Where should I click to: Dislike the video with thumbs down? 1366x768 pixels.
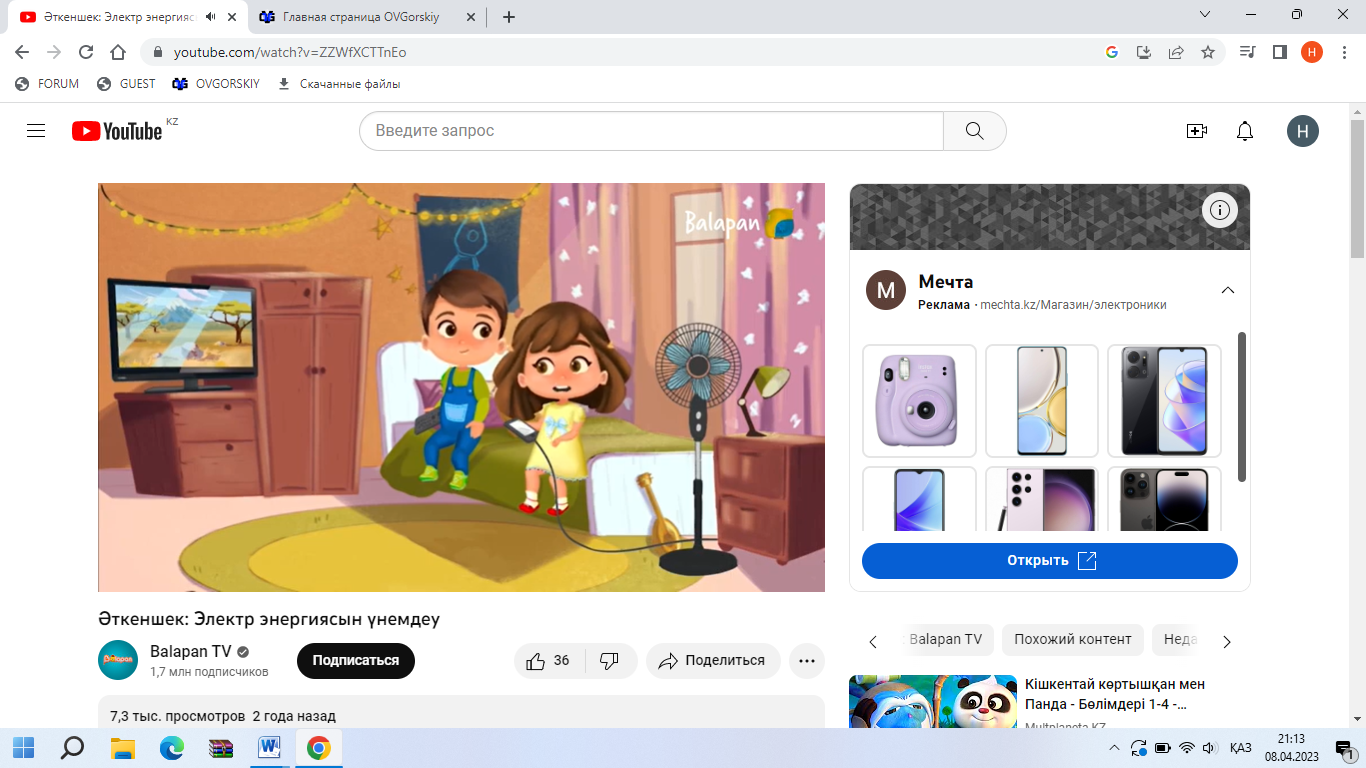[610, 661]
